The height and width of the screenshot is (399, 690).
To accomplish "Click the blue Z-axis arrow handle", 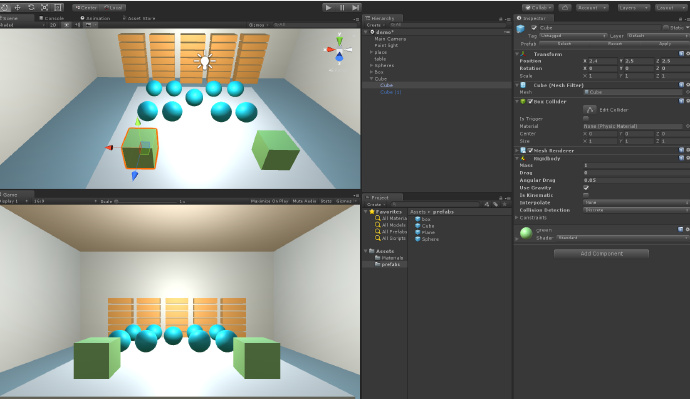I will point(135,176).
